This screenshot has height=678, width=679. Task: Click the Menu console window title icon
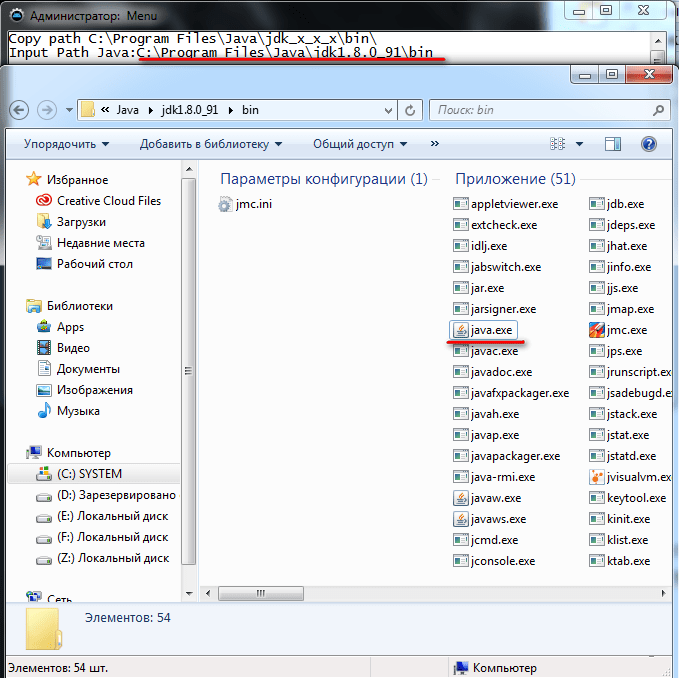(x=17, y=16)
